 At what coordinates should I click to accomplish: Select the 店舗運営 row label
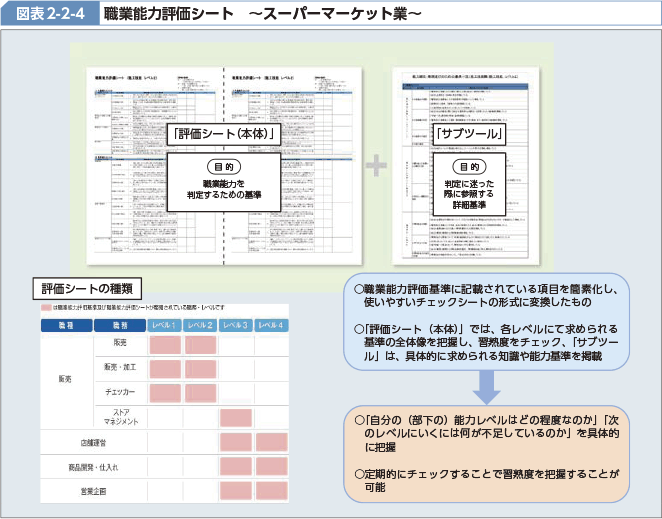pos(94,442)
